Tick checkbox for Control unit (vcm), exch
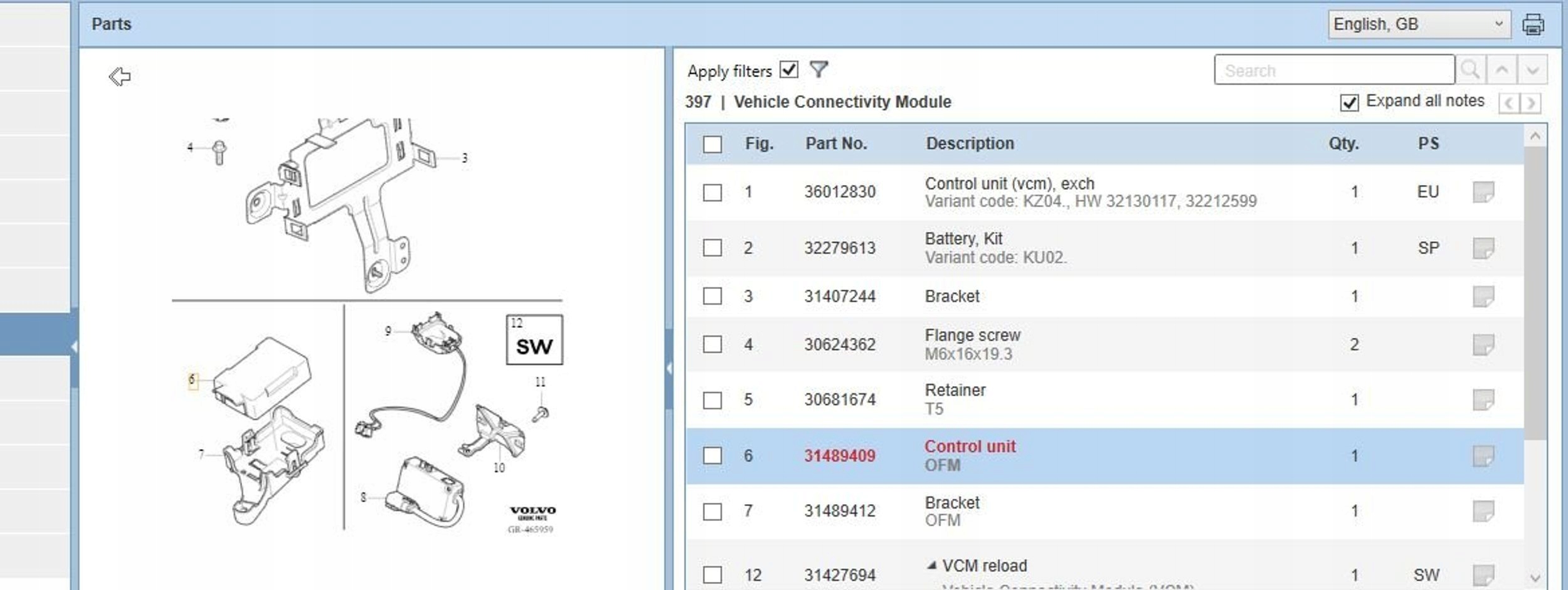The width and height of the screenshot is (1568, 590). (x=712, y=192)
